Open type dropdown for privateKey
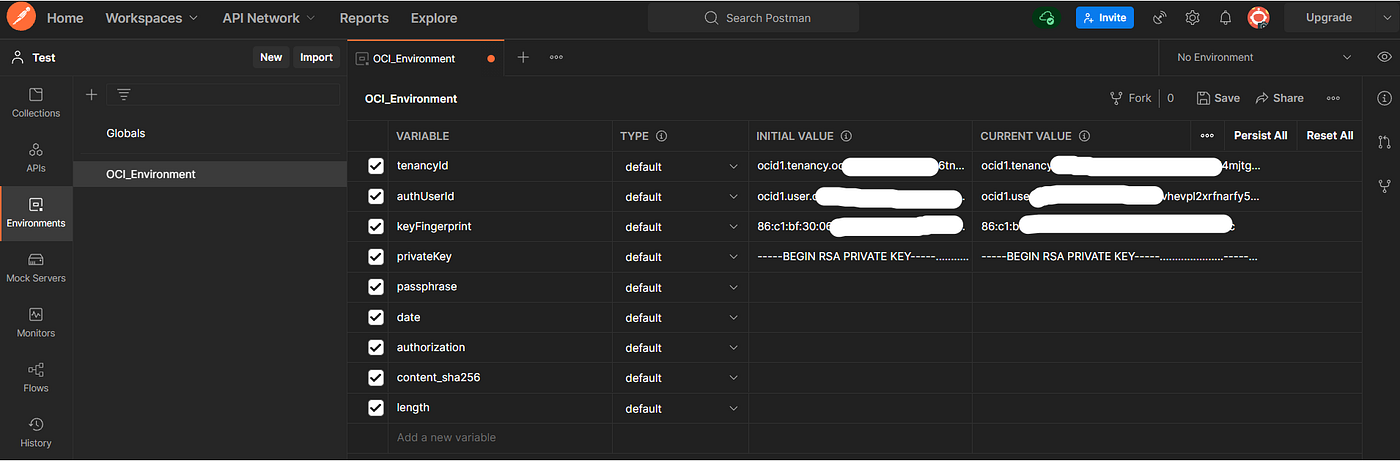 (681, 257)
